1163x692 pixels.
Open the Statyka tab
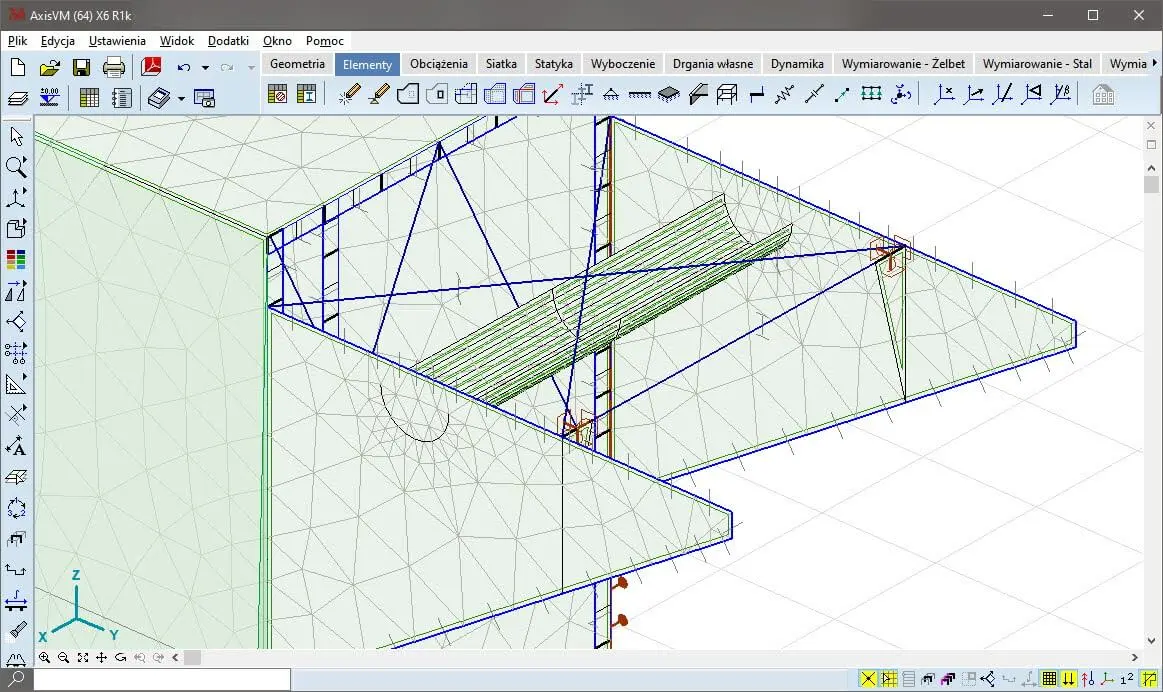[553, 63]
